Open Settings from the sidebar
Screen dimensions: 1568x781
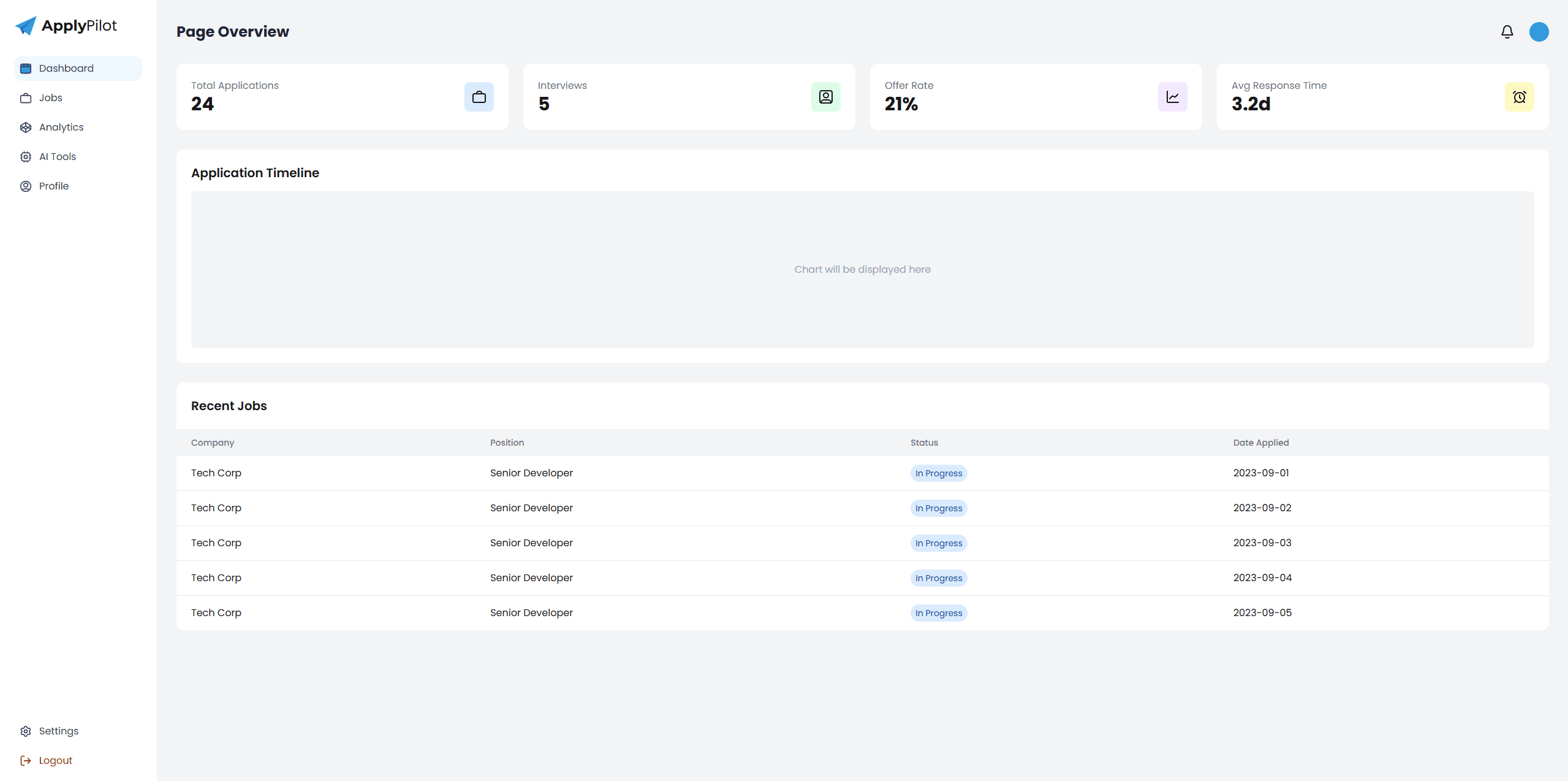tap(58, 731)
